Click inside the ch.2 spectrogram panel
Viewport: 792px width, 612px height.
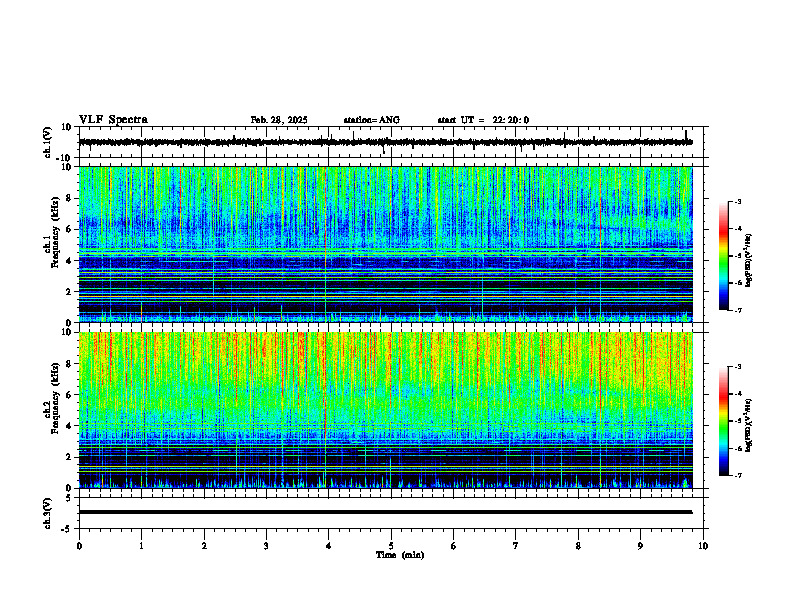(386, 410)
